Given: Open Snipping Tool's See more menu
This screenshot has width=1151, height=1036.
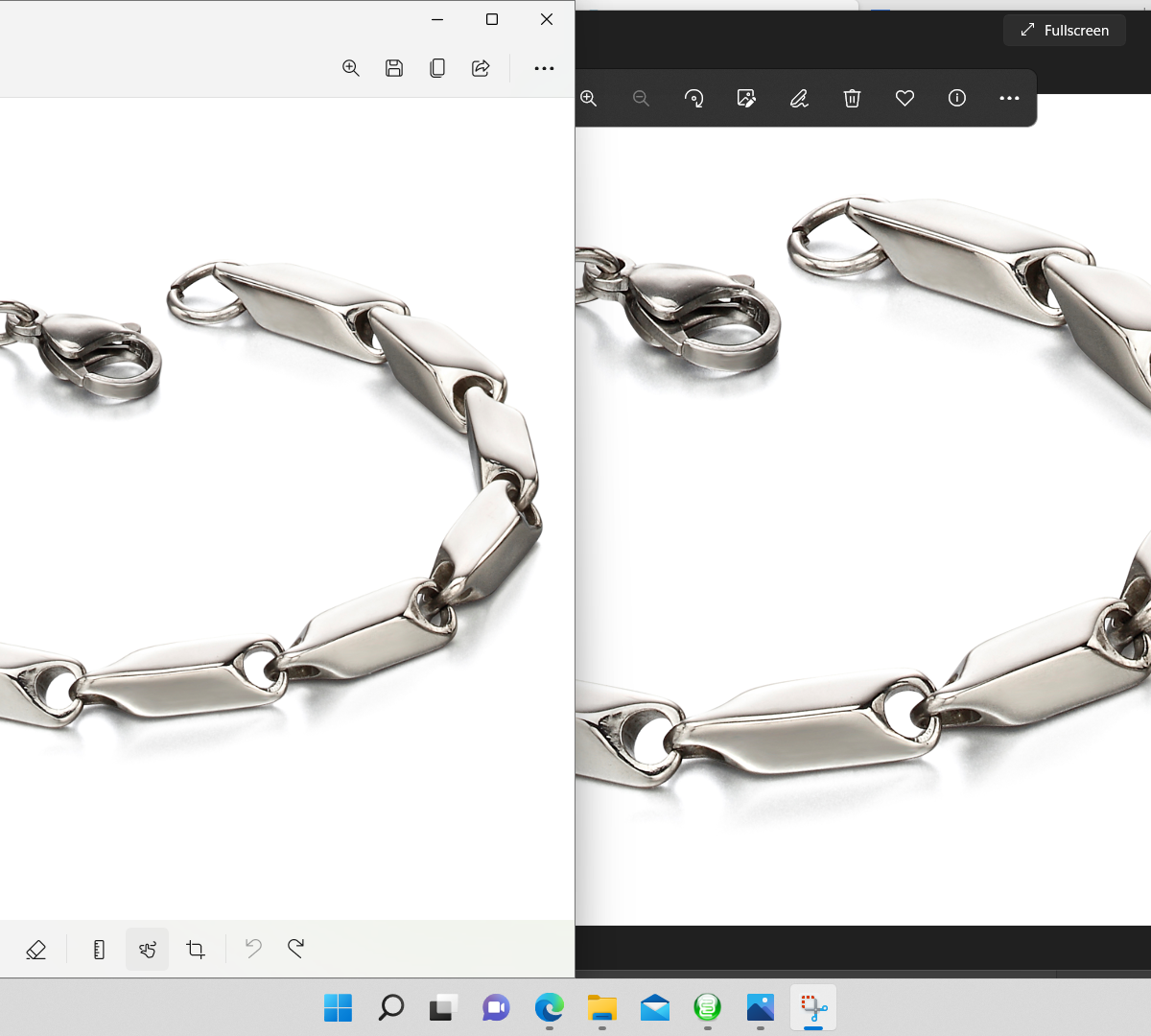Looking at the screenshot, I should pyautogui.click(x=544, y=68).
